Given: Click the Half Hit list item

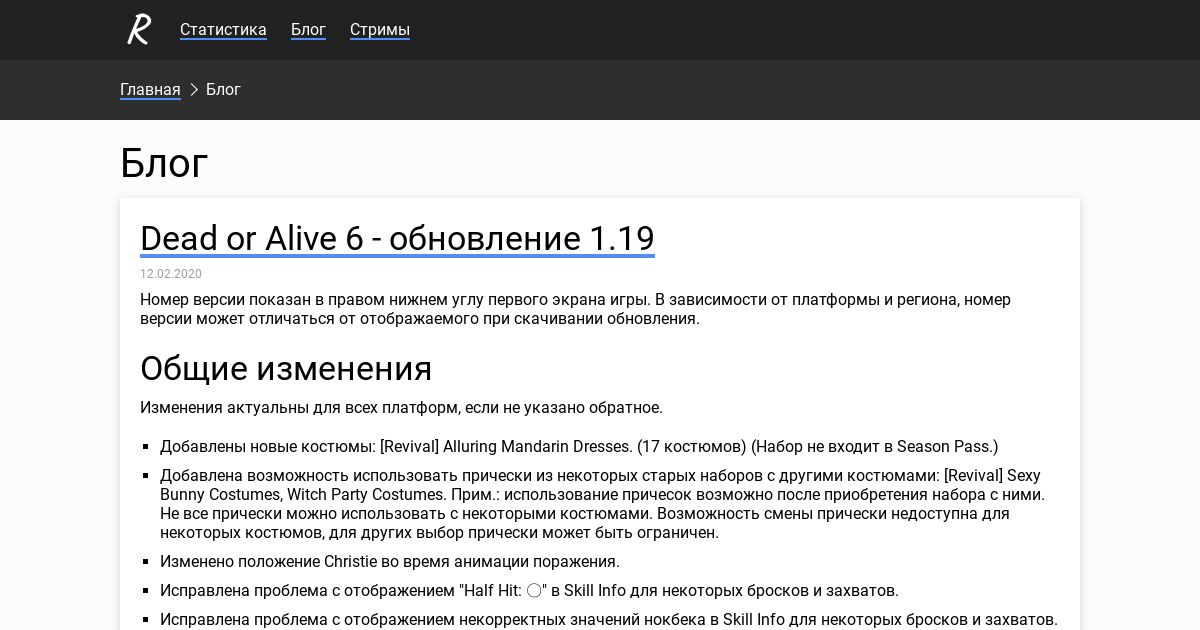Looking at the screenshot, I should (529, 591).
